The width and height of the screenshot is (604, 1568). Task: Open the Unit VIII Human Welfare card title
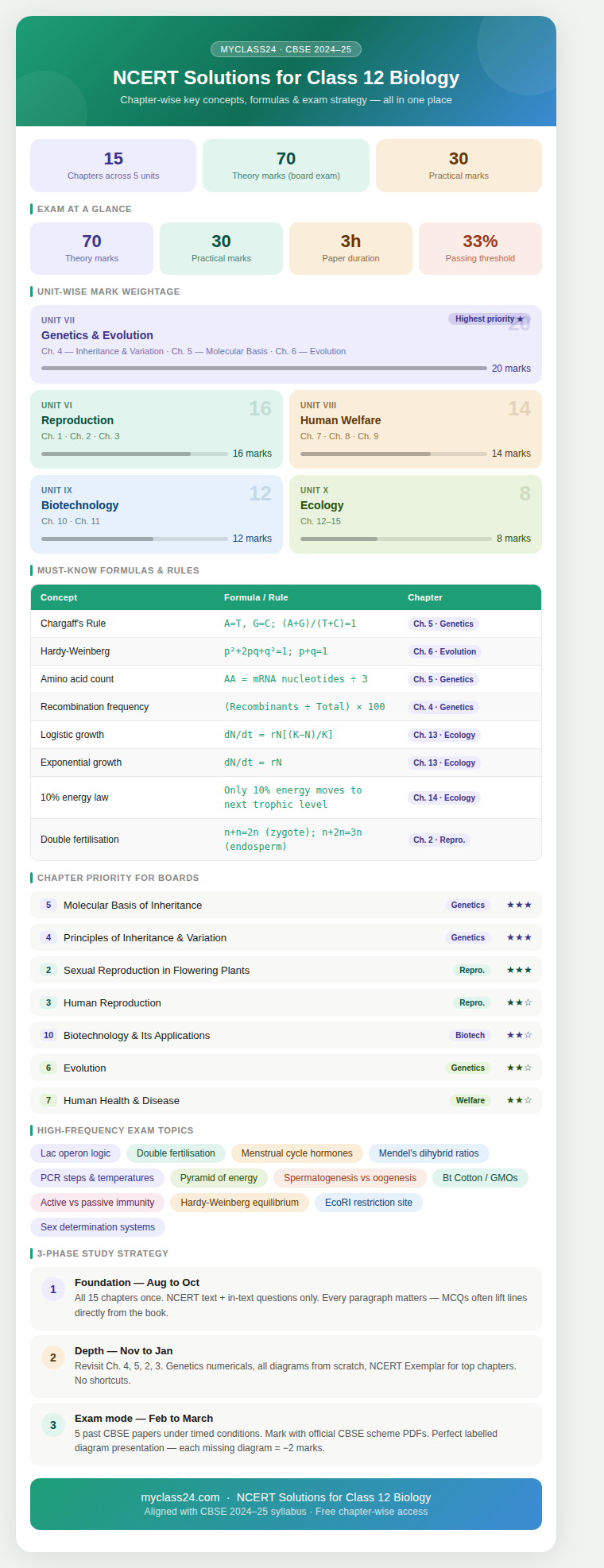click(x=340, y=420)
